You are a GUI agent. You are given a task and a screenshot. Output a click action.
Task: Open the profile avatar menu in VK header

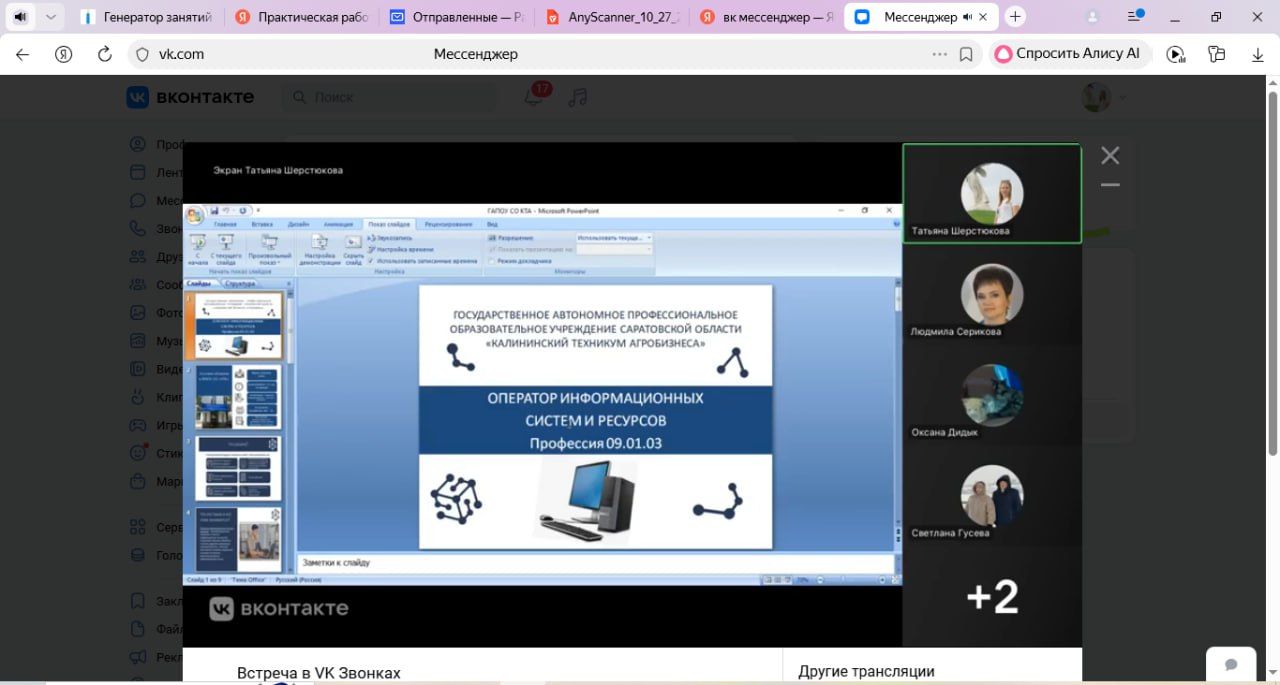(1098, 97)
